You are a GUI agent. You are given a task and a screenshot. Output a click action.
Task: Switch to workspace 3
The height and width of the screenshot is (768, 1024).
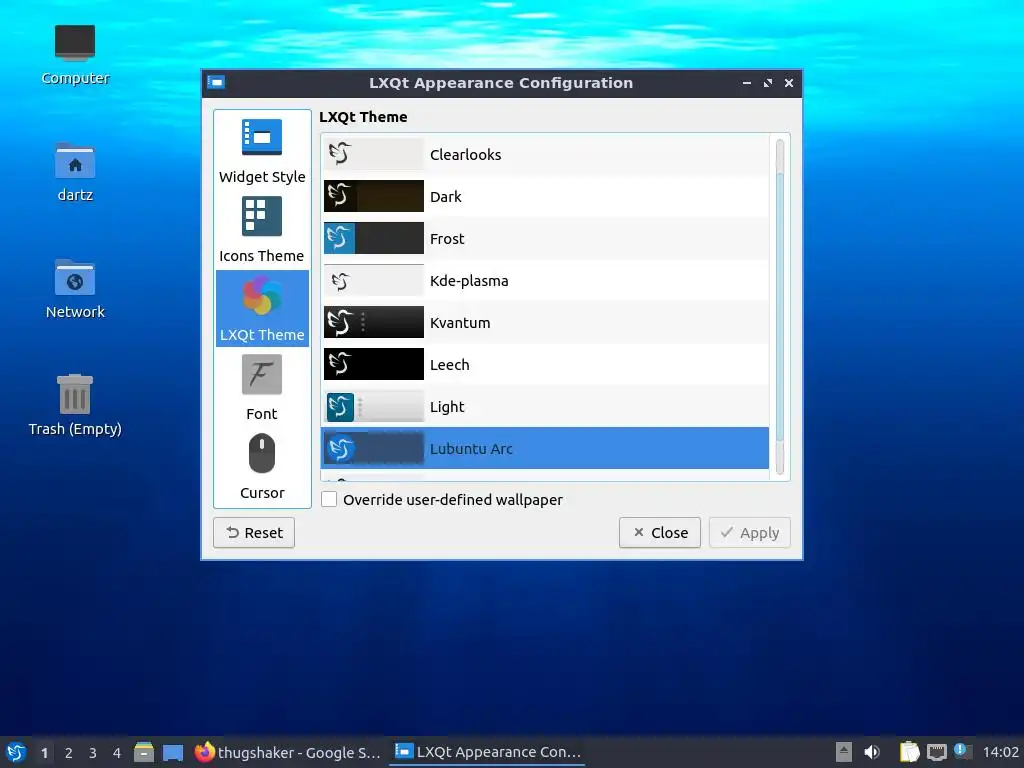[x=93, y=753]
